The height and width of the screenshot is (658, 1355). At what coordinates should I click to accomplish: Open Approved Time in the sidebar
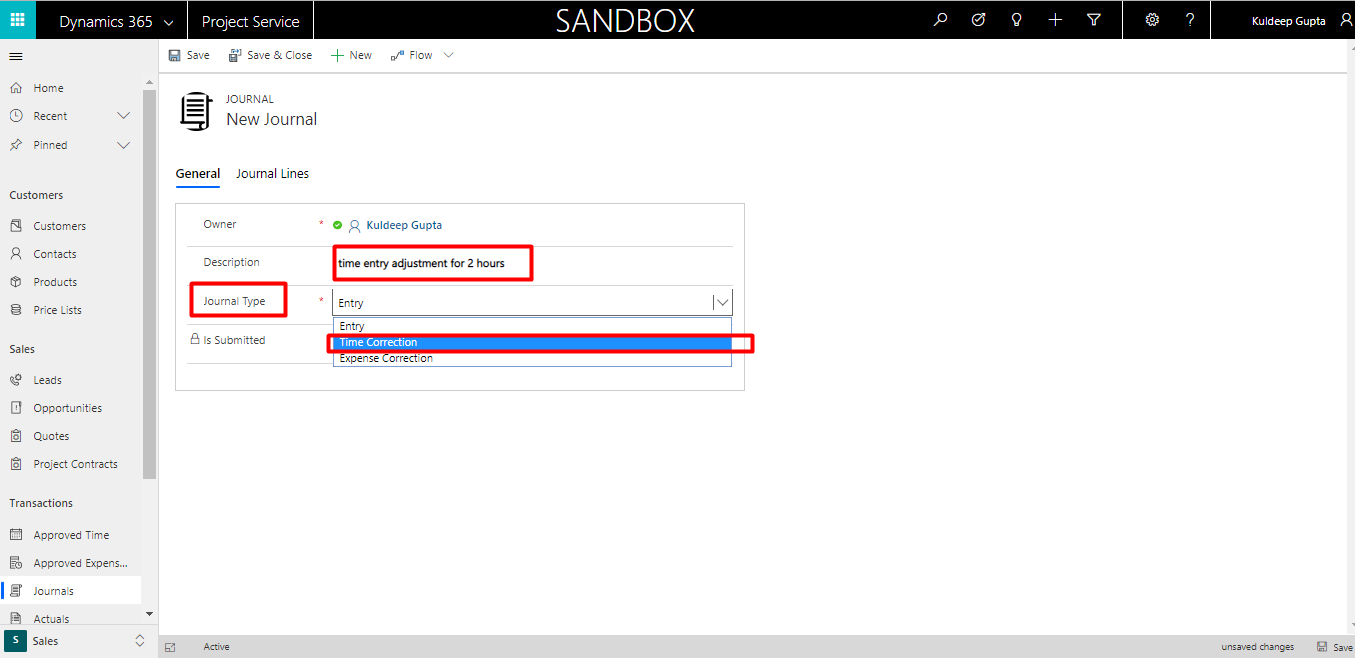point(71,535)
